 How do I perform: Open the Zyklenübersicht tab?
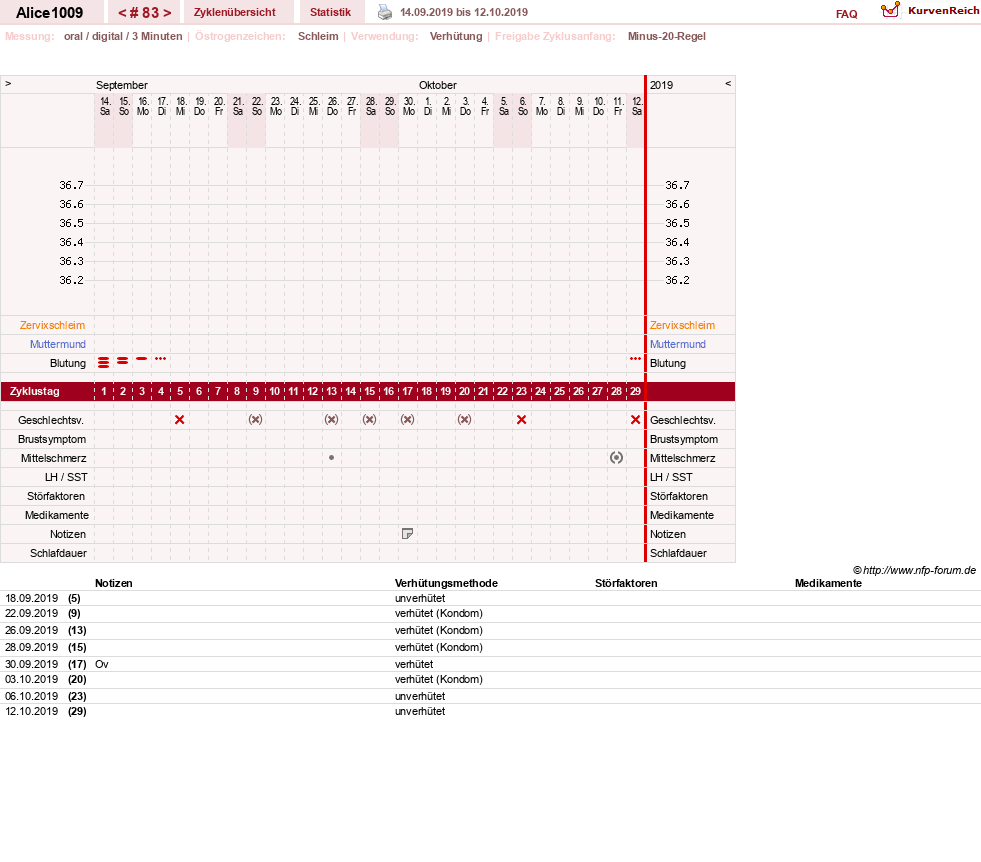pyautogui.click(x=235, y=12)
